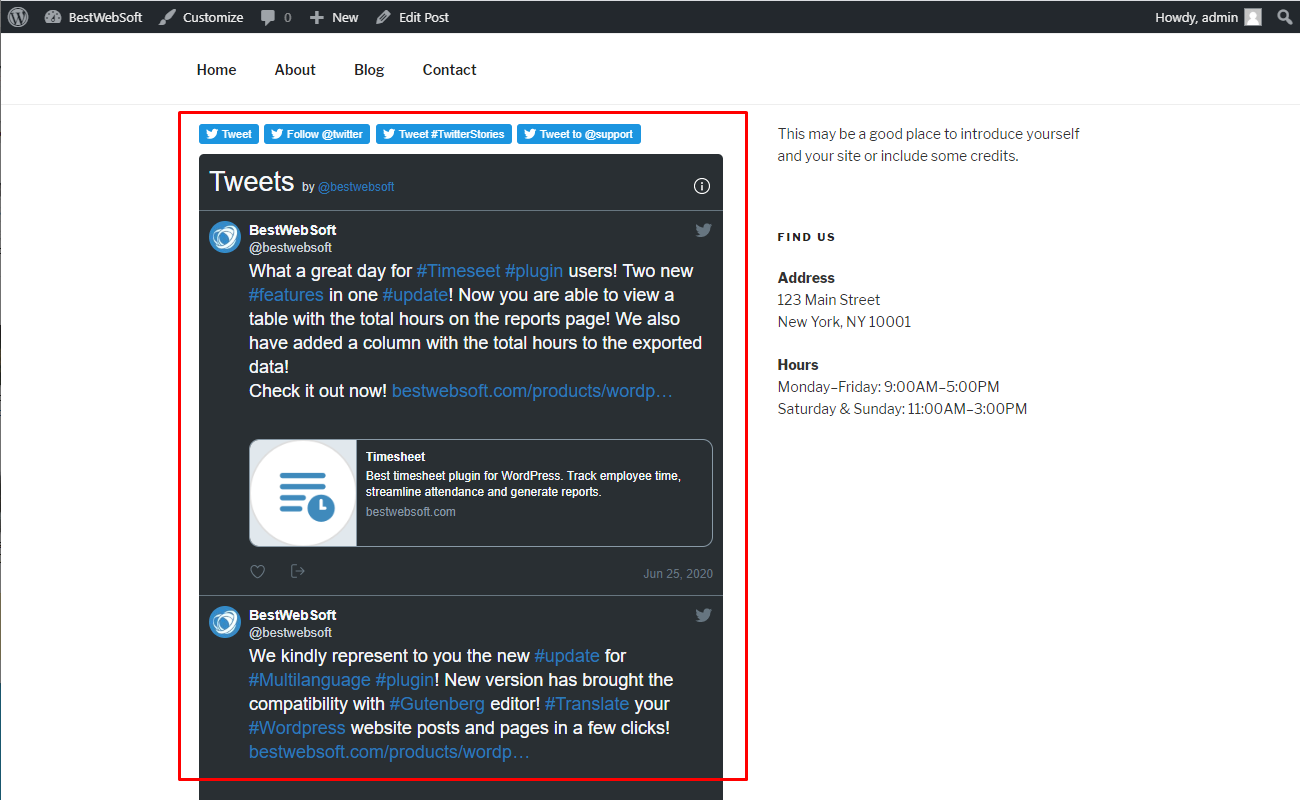Open the #Timeseet hashtag

(458, 271)
